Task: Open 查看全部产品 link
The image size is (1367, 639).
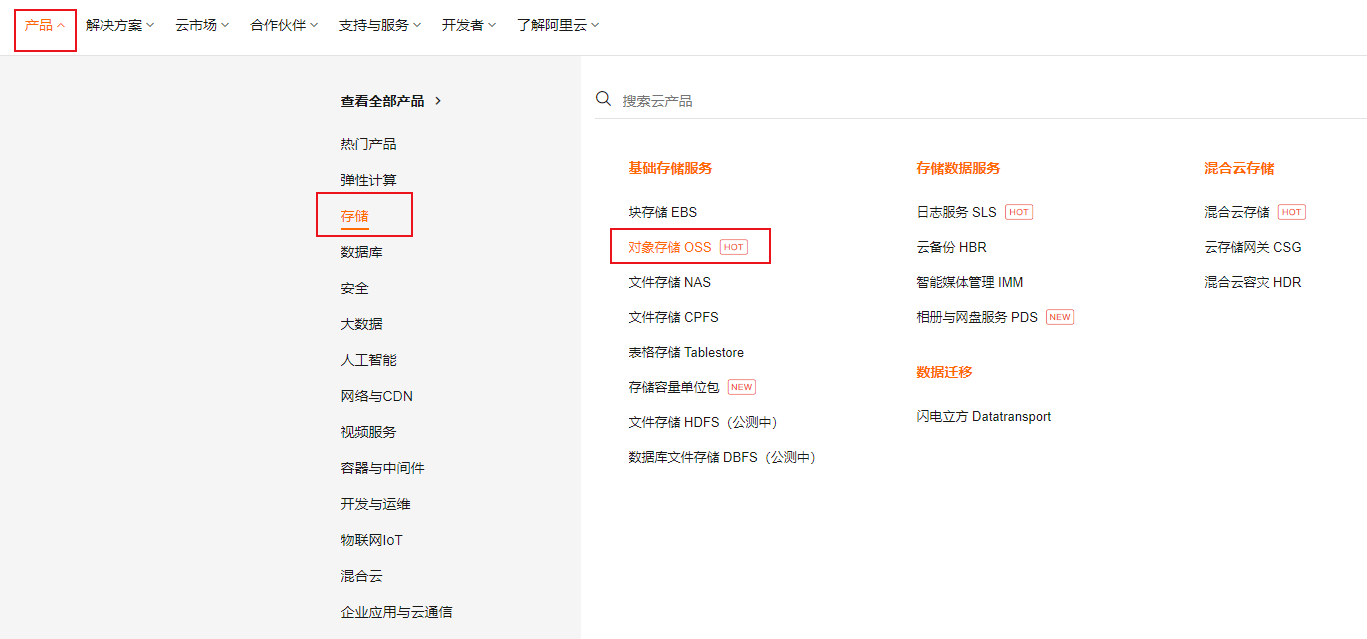Action: (382, 101)
